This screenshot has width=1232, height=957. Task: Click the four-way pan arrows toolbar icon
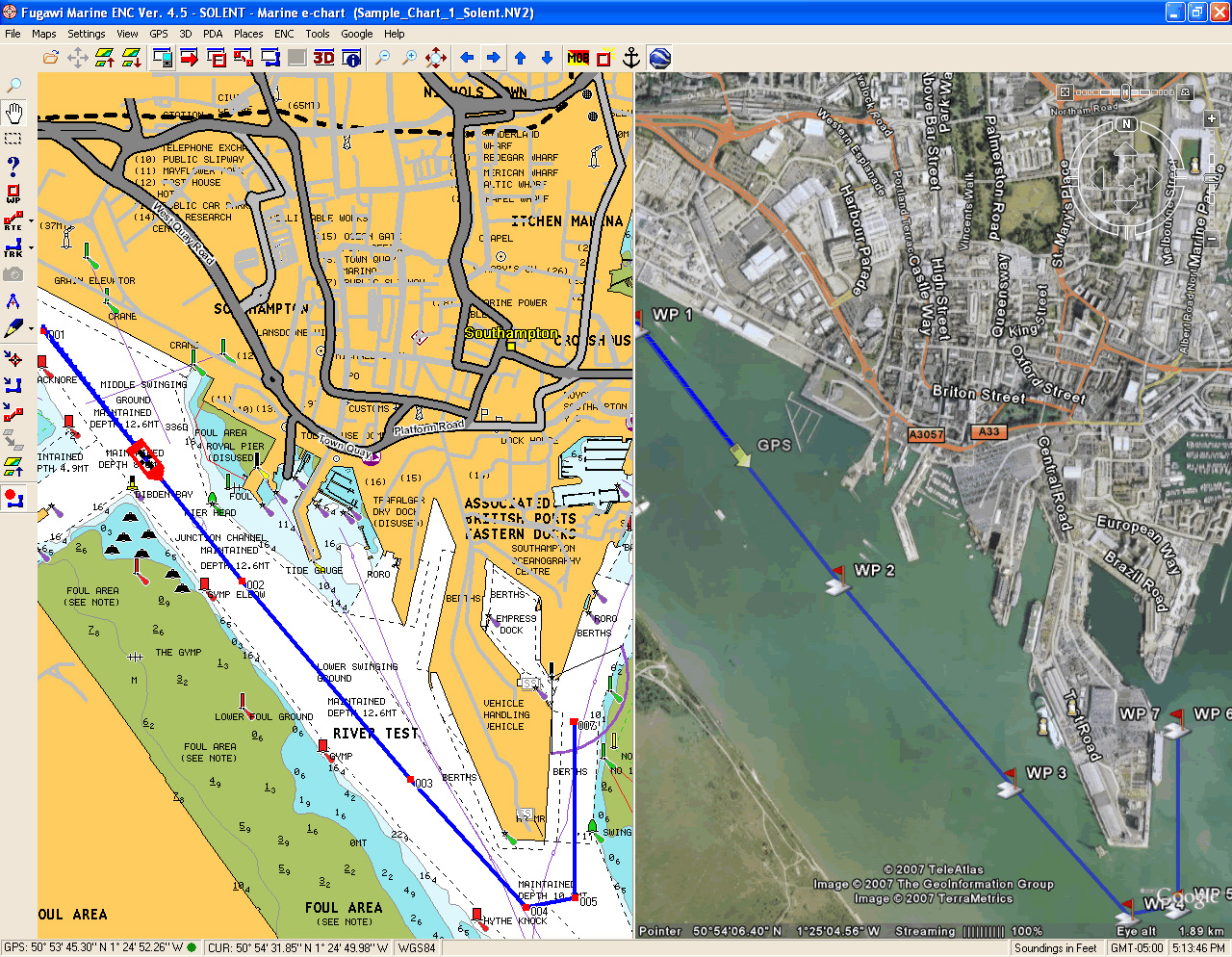[x=78, y=58]
